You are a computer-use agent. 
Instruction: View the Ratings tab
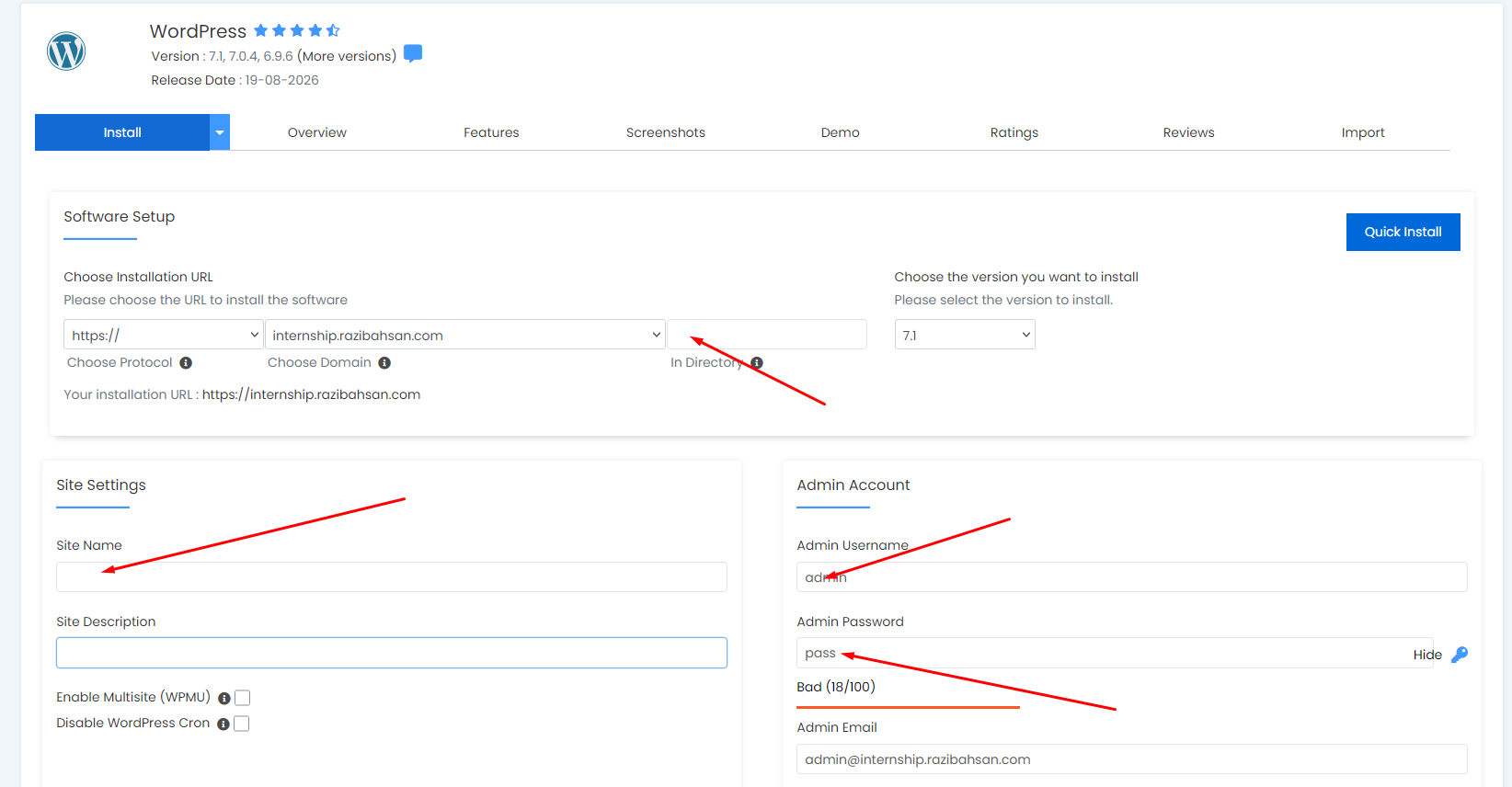(x=1014, y=132)
